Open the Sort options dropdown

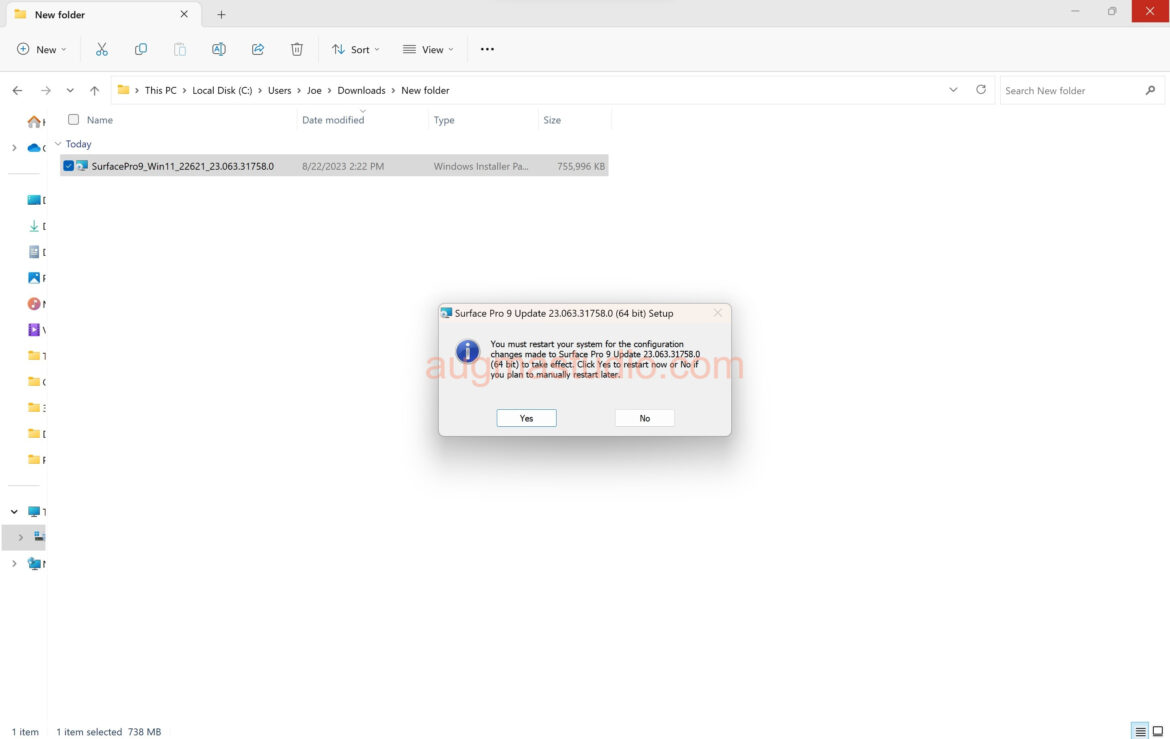[356, 49]
